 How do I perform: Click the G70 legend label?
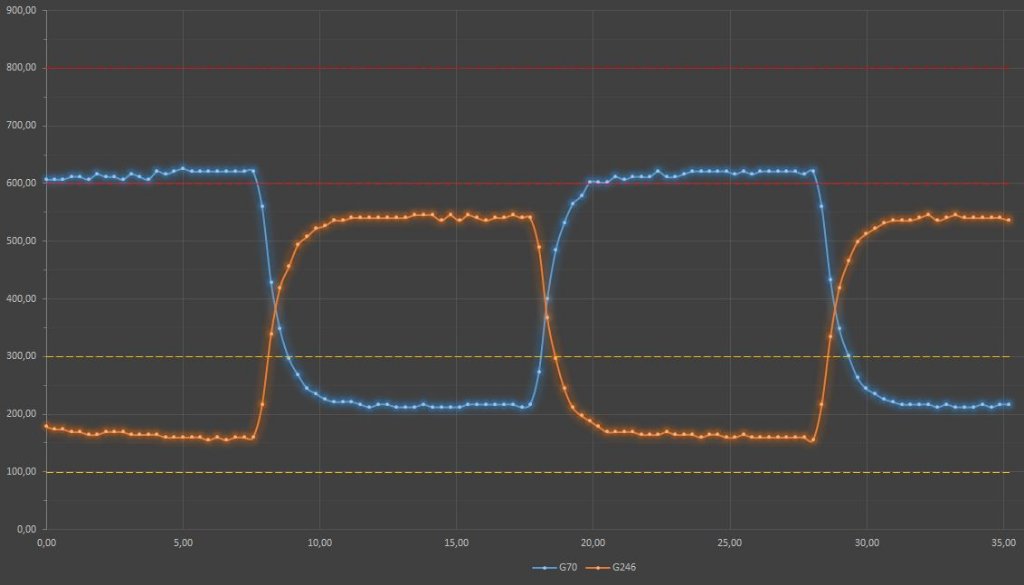point(568,568)
